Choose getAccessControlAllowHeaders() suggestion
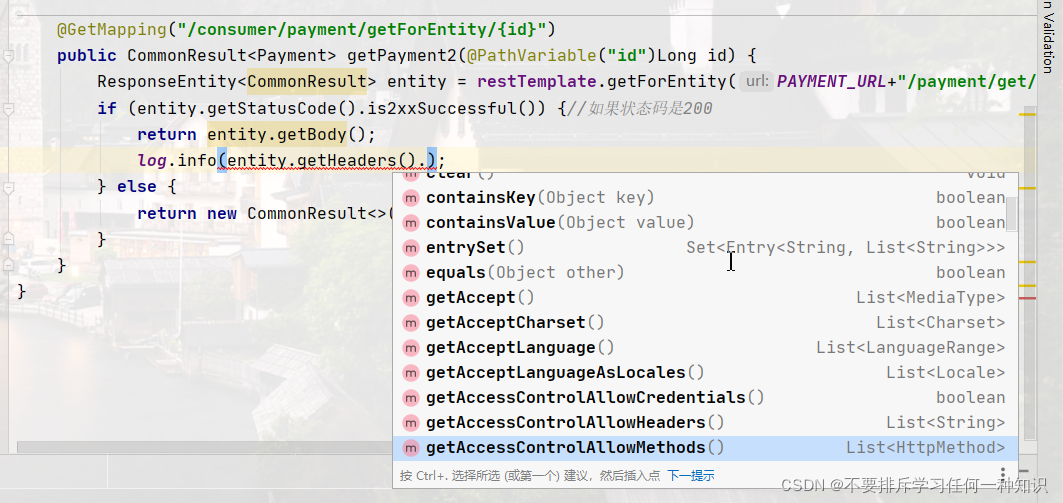1063x503 pixels. (x=705, y=423)
